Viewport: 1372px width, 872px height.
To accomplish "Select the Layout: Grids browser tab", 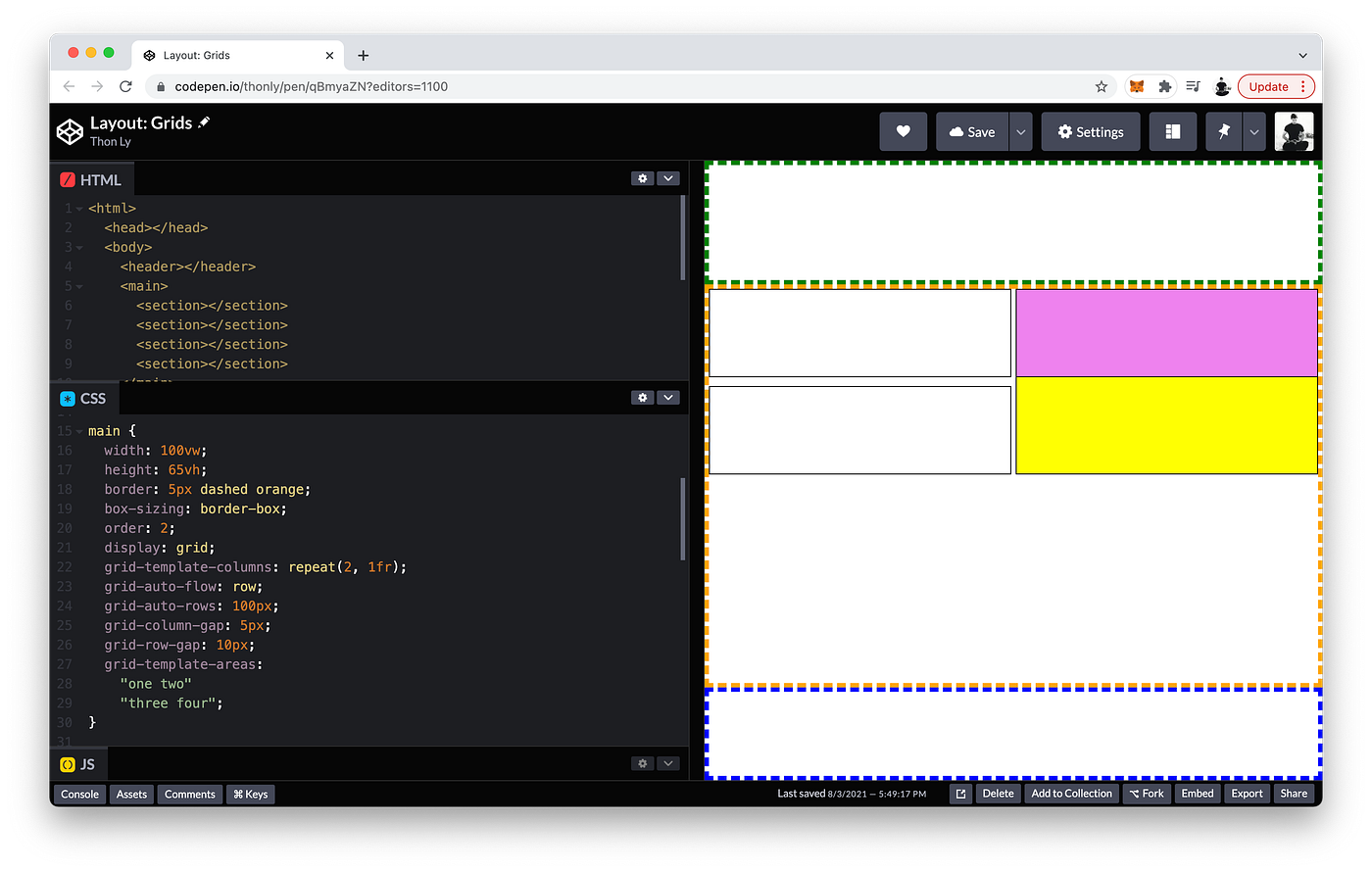I will [235, 55].
